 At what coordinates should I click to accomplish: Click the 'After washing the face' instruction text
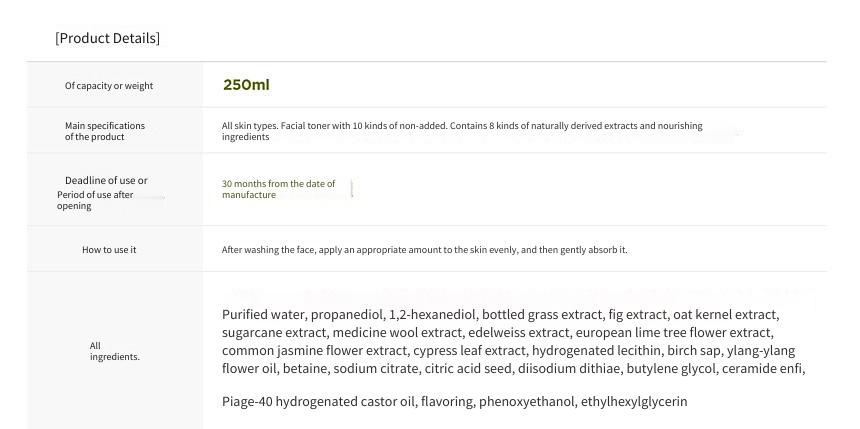tap(425, 250)
